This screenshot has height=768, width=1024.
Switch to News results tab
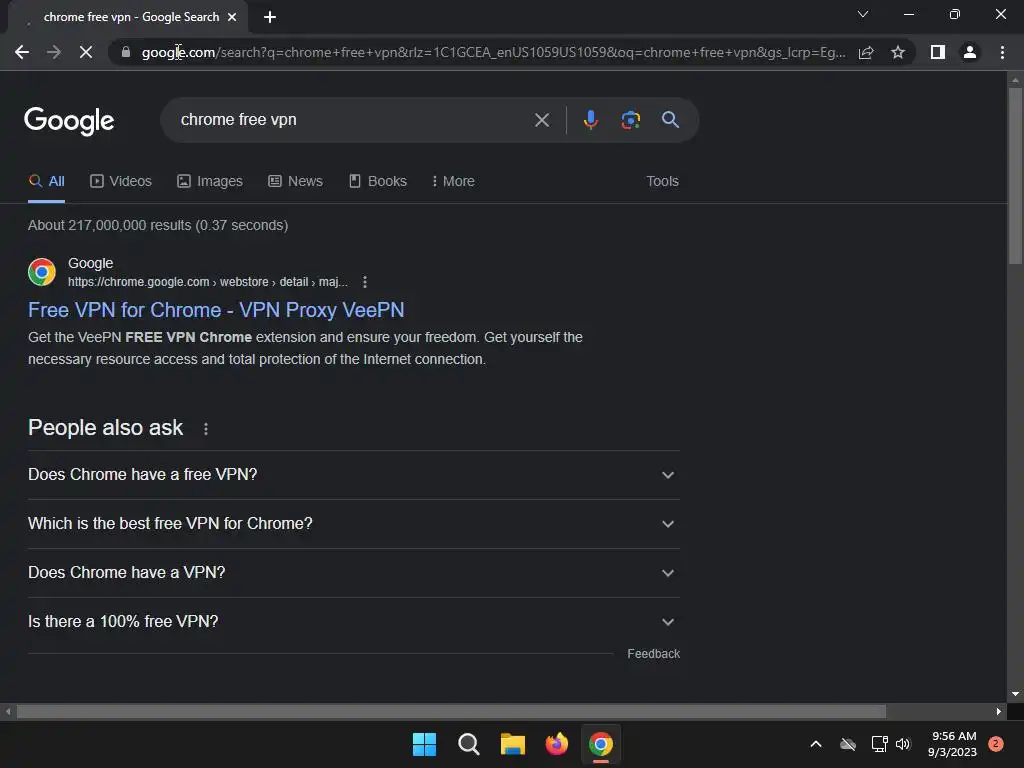pos(295,182)
